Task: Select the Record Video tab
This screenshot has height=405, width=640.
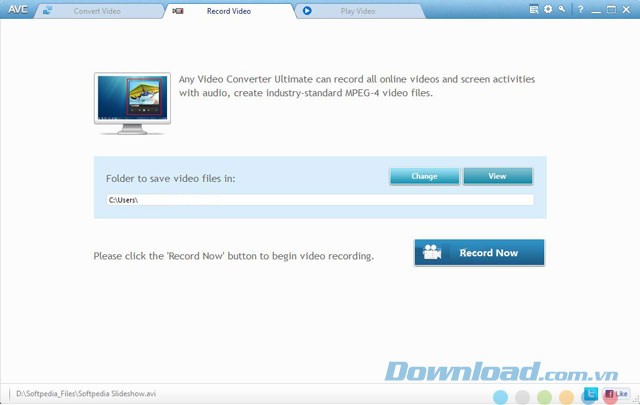Action: pos(229,11)
